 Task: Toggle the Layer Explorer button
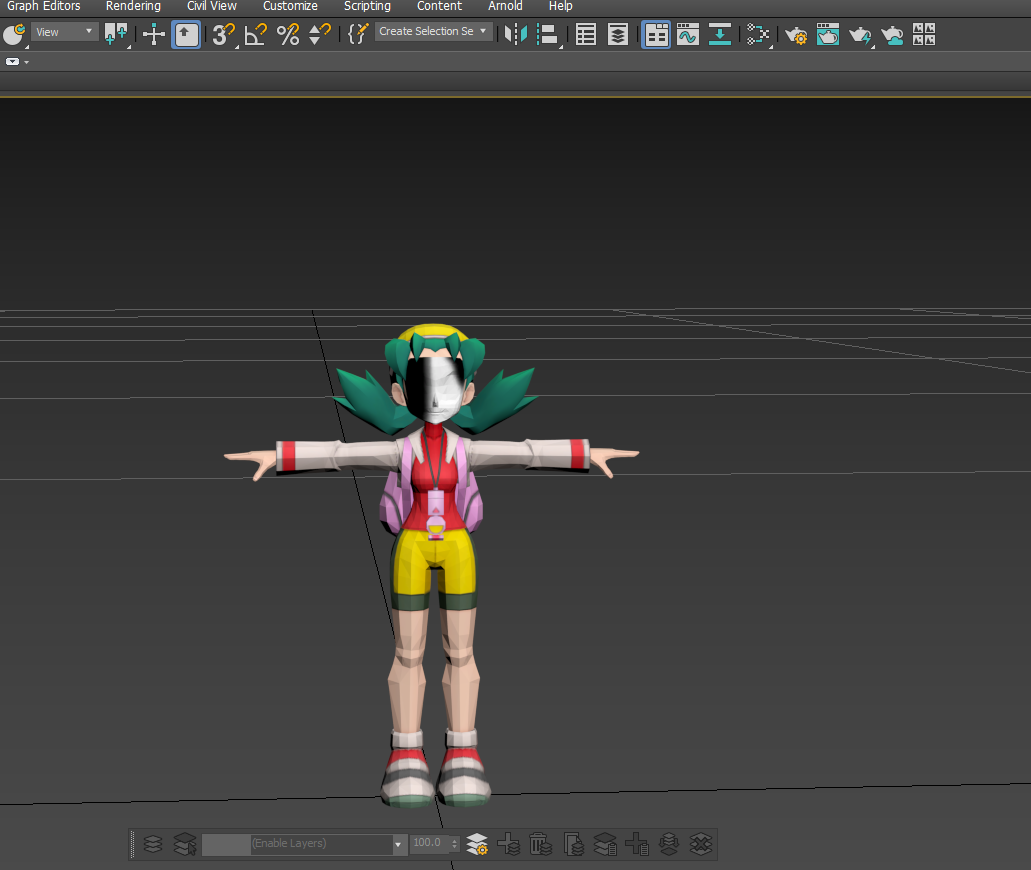click(x=617, y=34)
